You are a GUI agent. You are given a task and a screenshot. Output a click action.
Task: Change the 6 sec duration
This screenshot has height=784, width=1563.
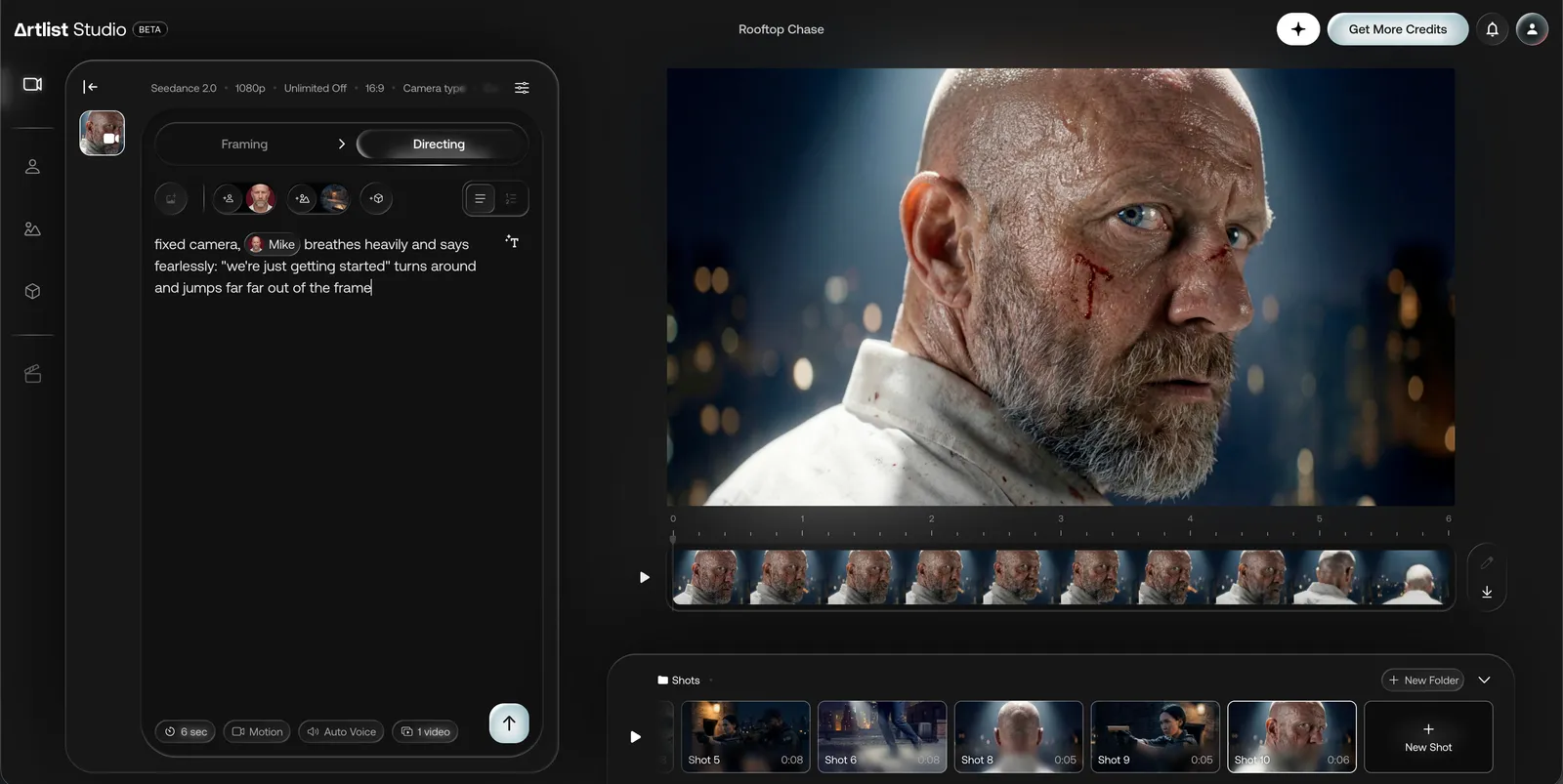tap(186, 731)
